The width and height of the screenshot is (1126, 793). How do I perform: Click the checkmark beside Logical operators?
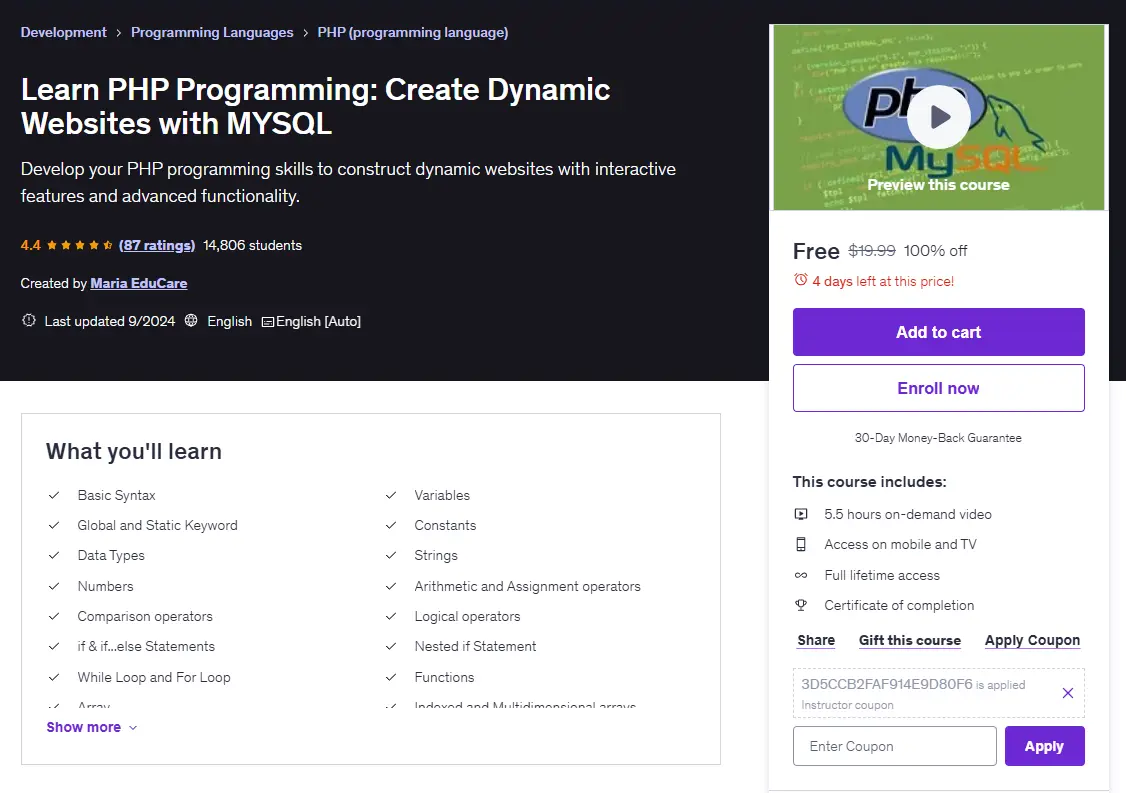tap(391, 616)
